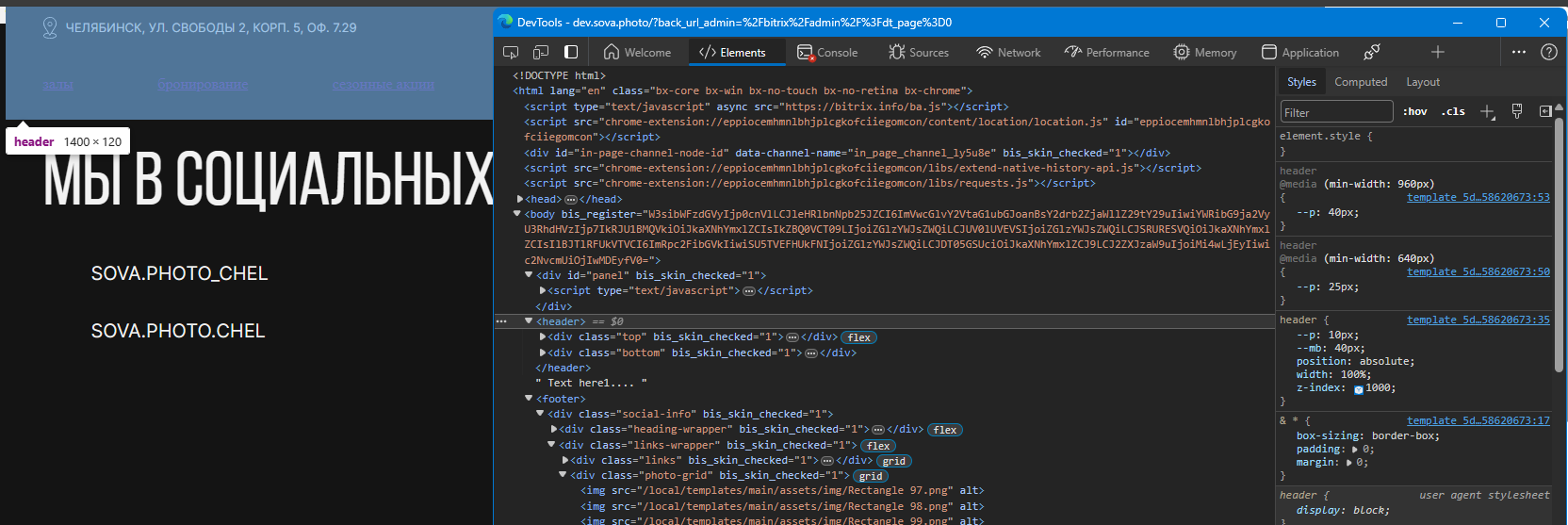Toggle the .cls element classes panel
1568x525 pixels.
coord(1453,111)
